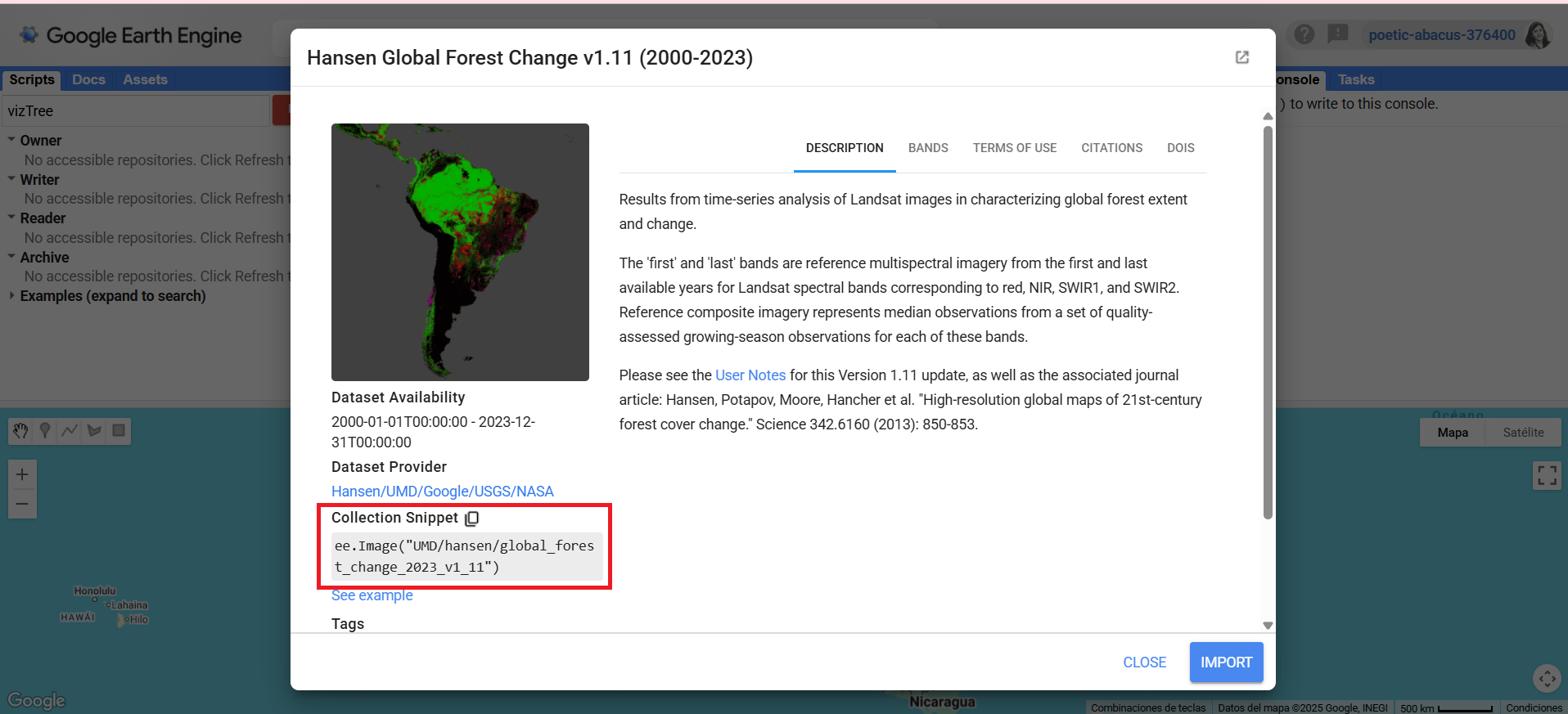Open the send feedback icon
This screenshot has width=1568, height=714.
pos(1338,34)
